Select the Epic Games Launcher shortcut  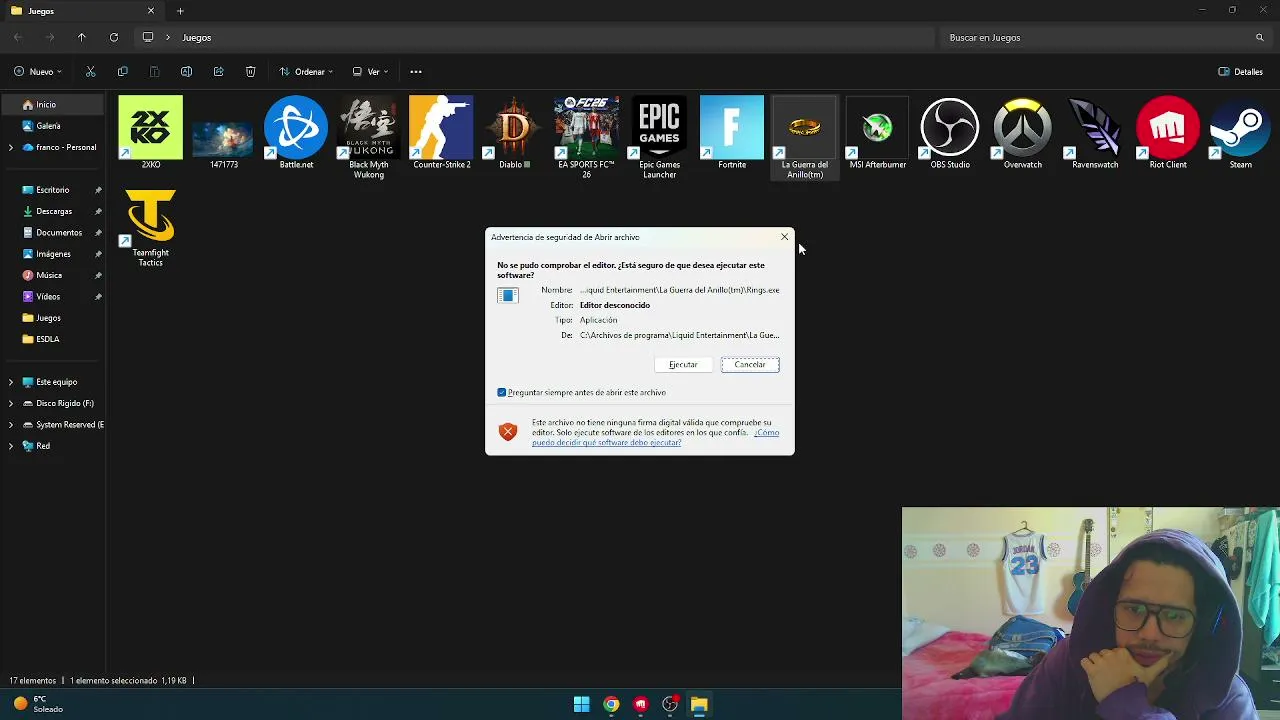point(659,137)
